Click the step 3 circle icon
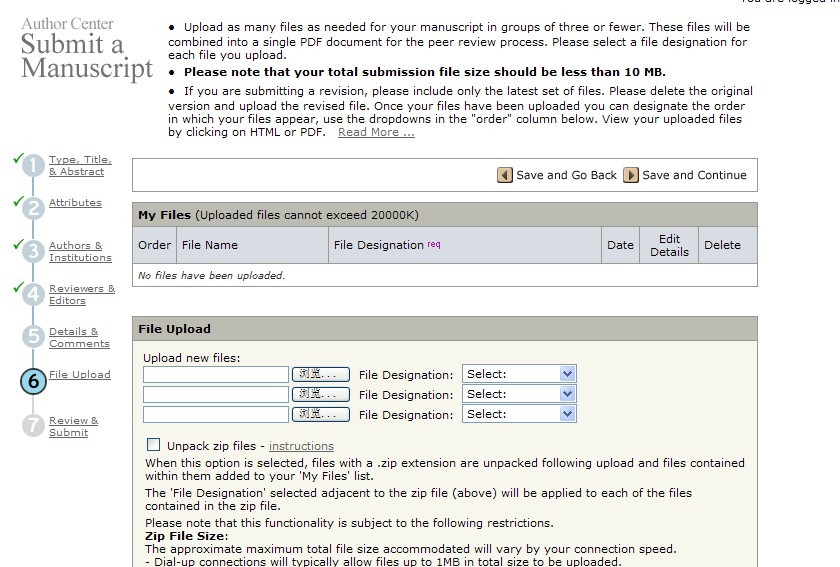 click(x=33, y=252)
